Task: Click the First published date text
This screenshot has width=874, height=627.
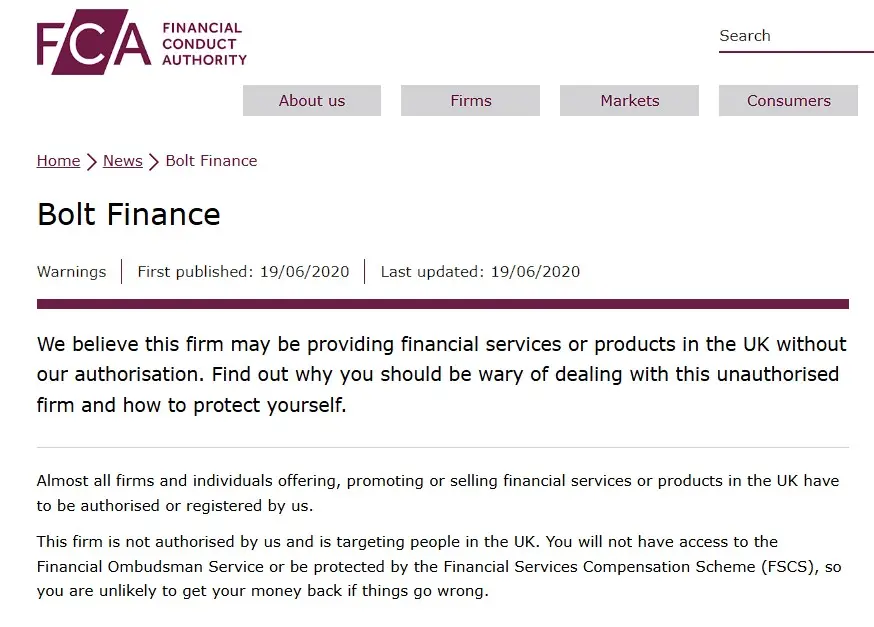Action: click(243, 271)
